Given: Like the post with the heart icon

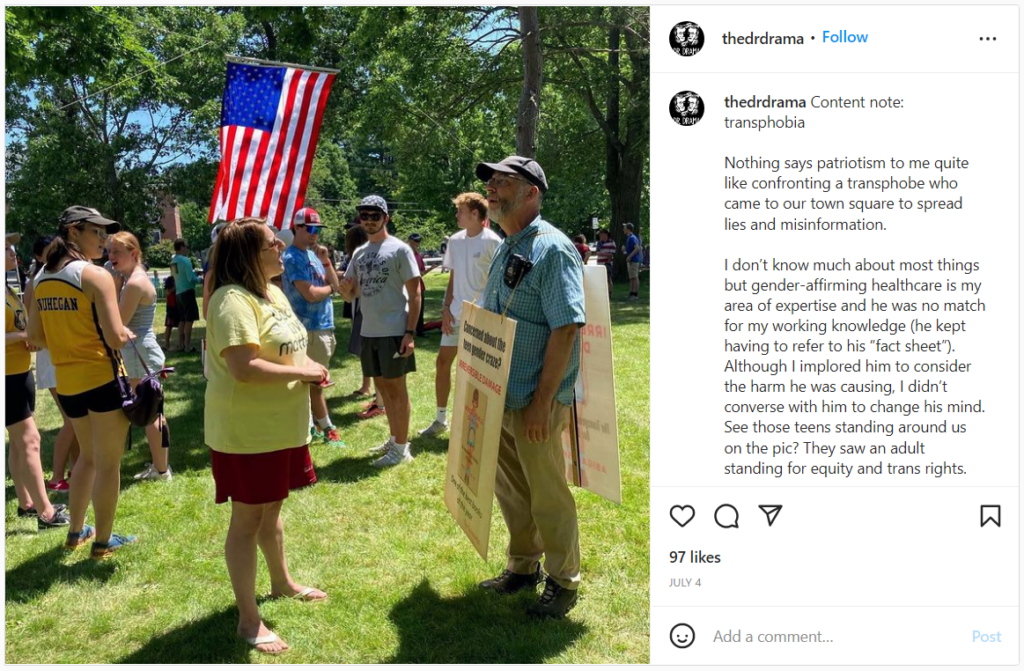Looking at the screenshot, I should (682, 516).
